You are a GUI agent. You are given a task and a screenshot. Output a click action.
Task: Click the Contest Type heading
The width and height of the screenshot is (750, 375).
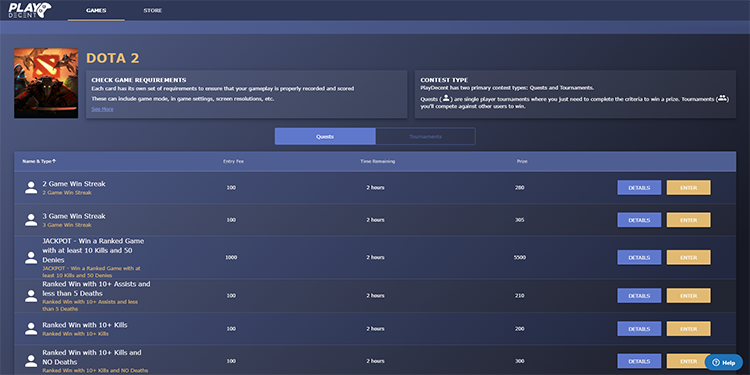point(444,80)
